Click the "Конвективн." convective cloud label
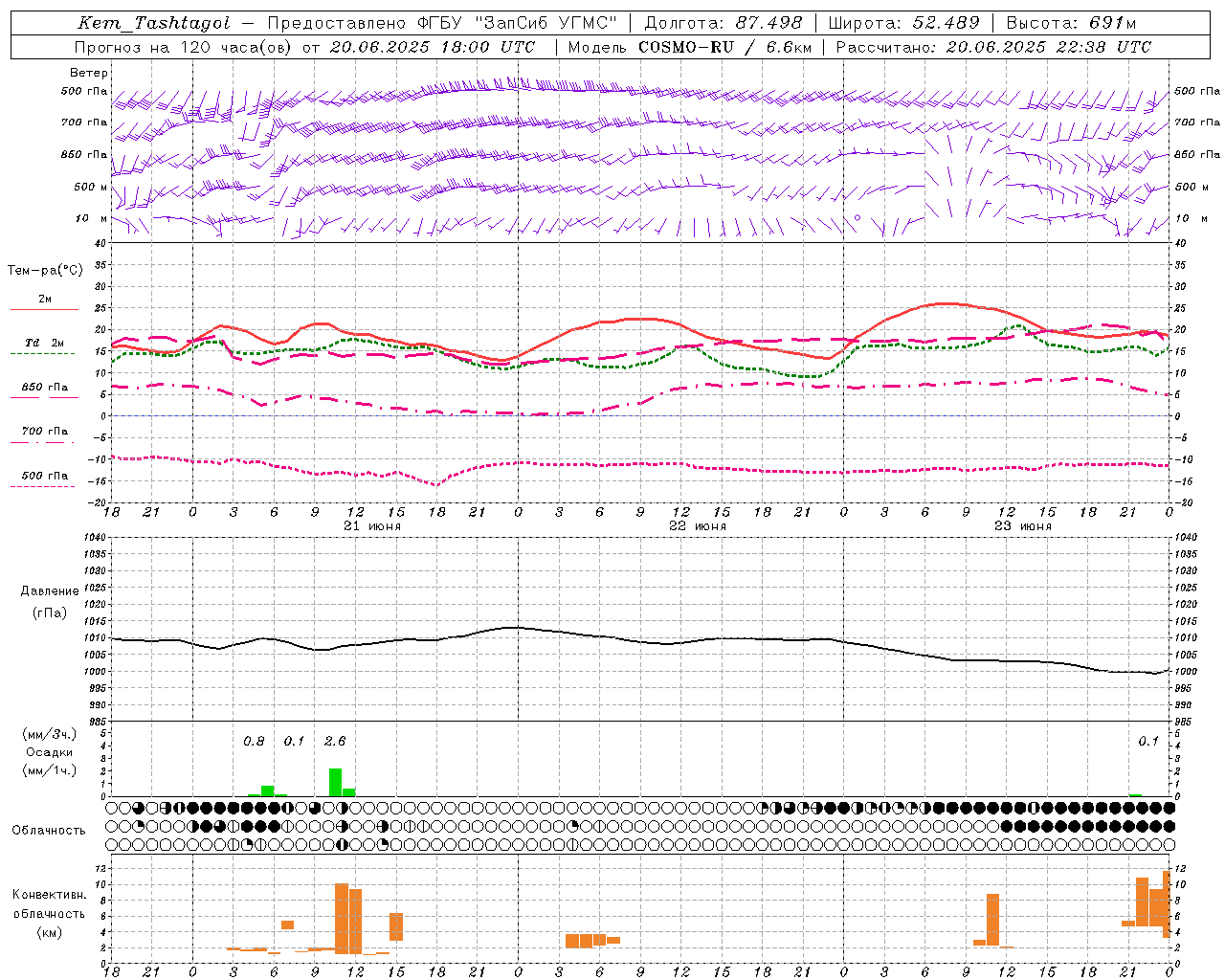 pos(49,895)
